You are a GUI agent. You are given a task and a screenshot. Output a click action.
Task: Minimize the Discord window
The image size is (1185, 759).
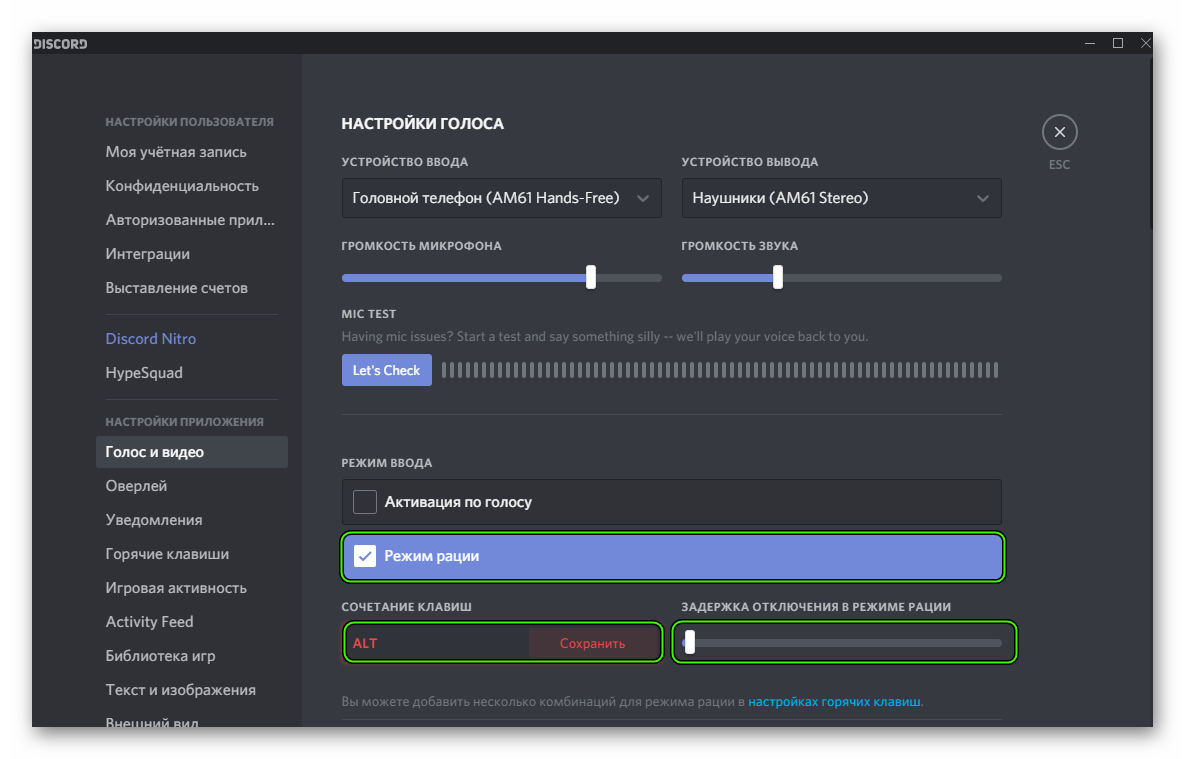[x=1090, y=43]
